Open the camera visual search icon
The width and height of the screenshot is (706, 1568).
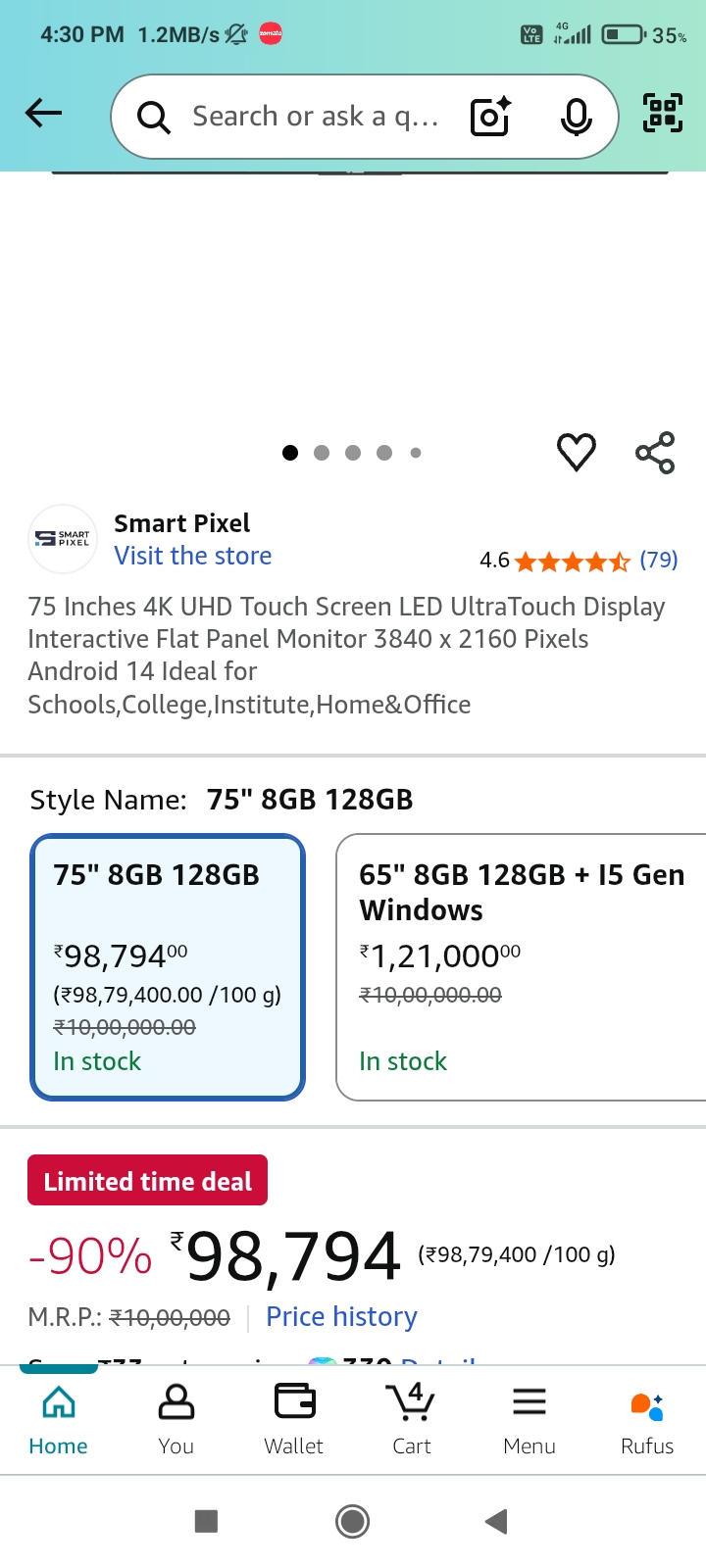[x=489, y=116]
